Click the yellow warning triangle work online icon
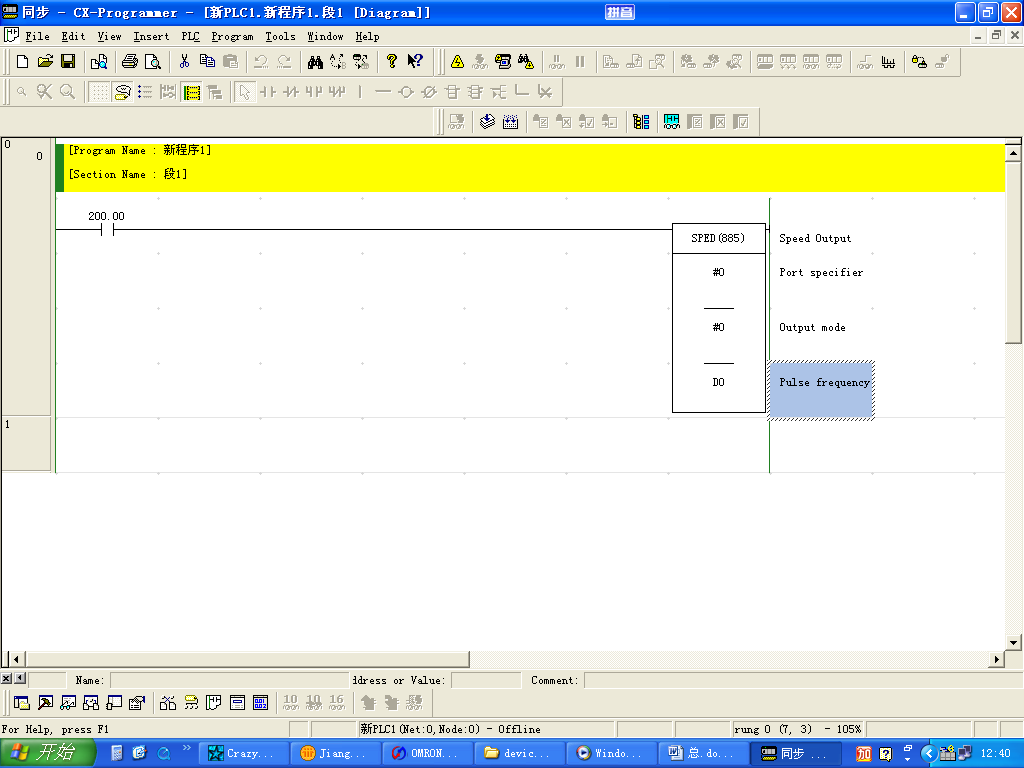The image size is (1024, 768). click(x=457, y=61)
